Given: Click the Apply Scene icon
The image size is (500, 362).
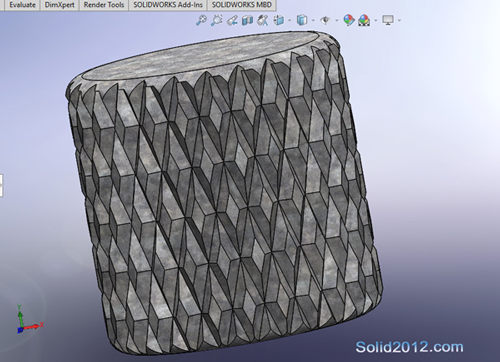Looking at the screenshot, I should pos(364,20).
